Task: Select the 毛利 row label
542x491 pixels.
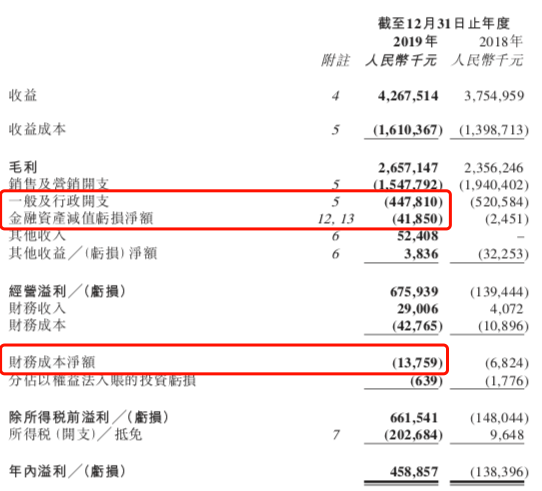Action: (x=23, y=167)
